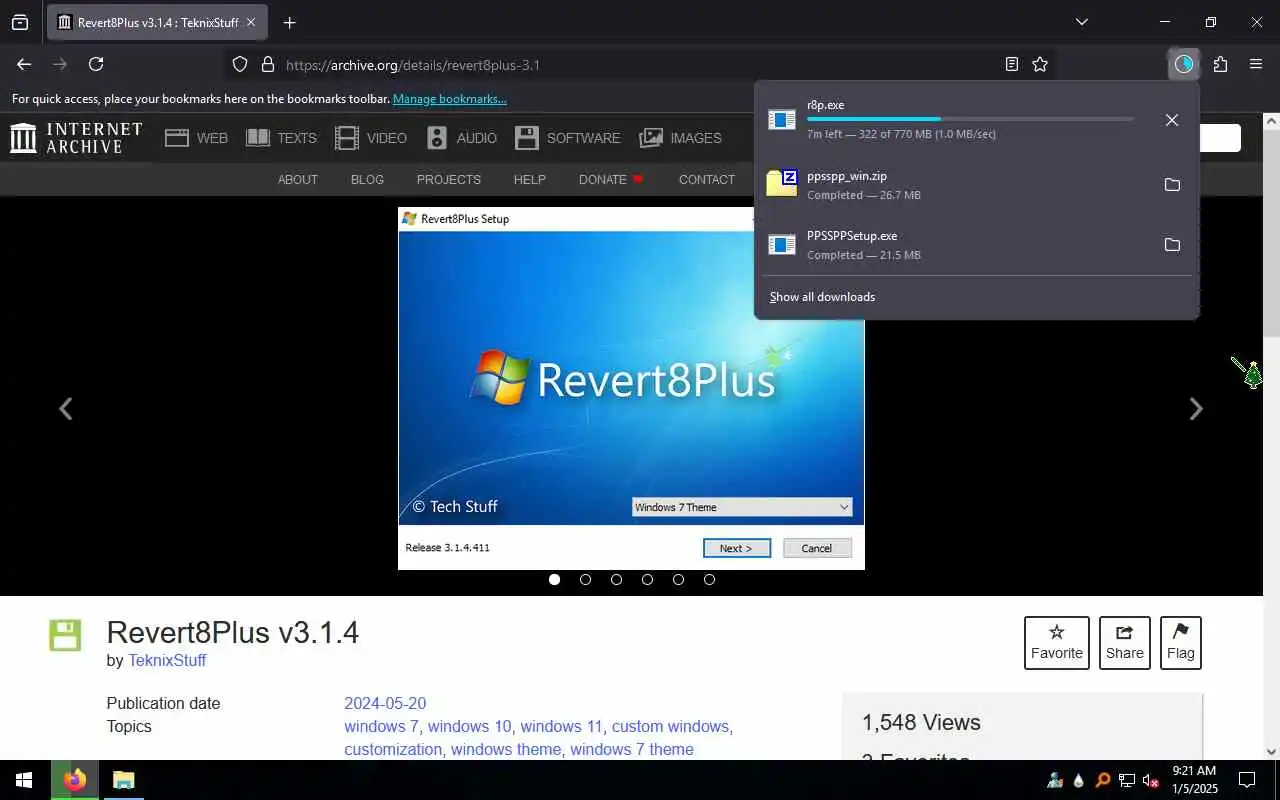
Task: Open the extensions puzzle icon
Action: coord(1220,64)
